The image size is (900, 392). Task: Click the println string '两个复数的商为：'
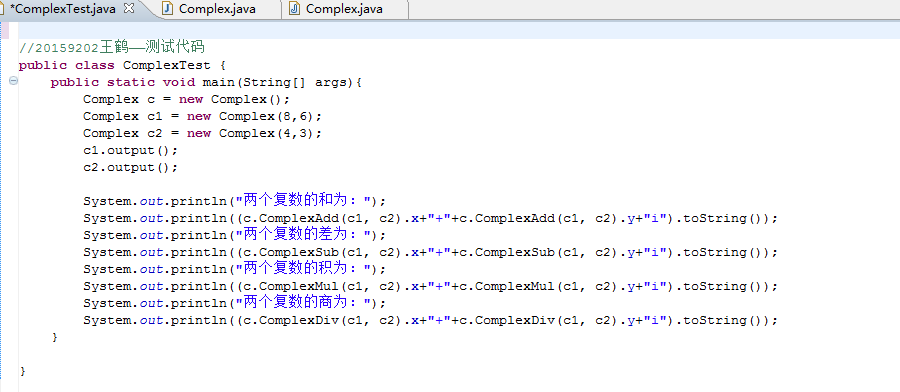coord(305,302)
